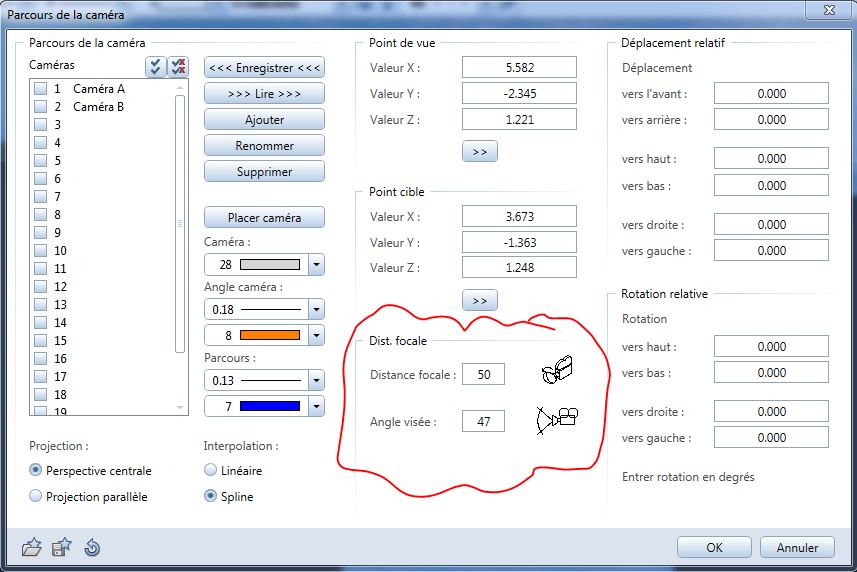This screenshot has width=857, height=572.
Task: Check the box for Caméra B
Action: click(40, 107)
